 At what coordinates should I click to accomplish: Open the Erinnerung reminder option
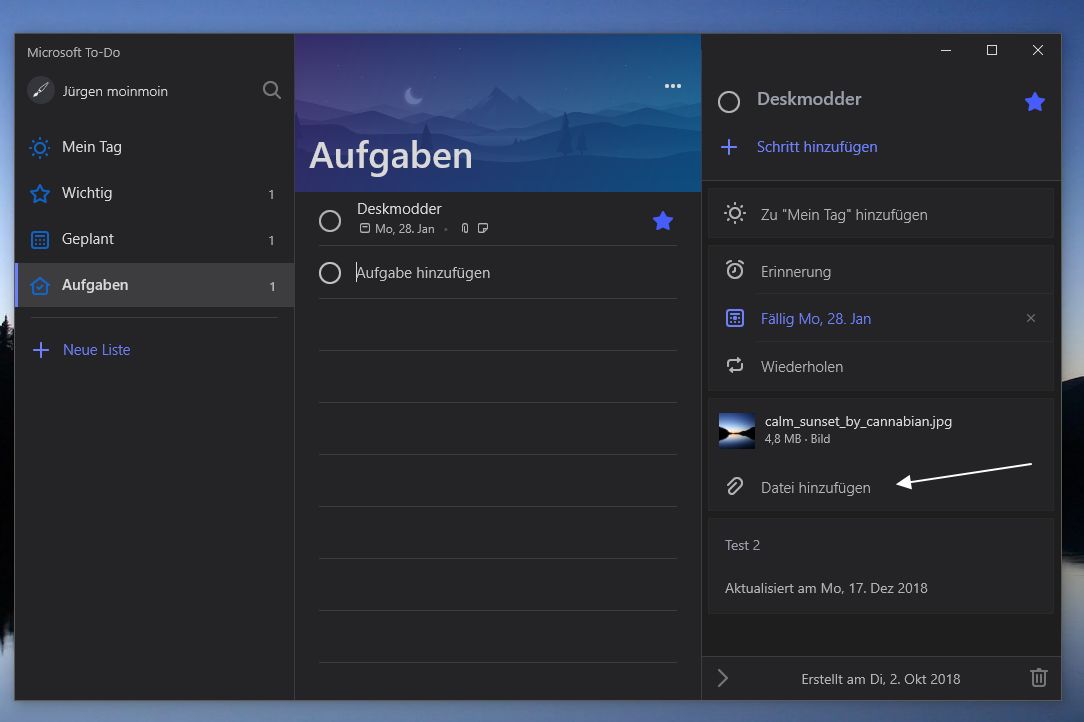pyautogui.click(x=881, y=271)
